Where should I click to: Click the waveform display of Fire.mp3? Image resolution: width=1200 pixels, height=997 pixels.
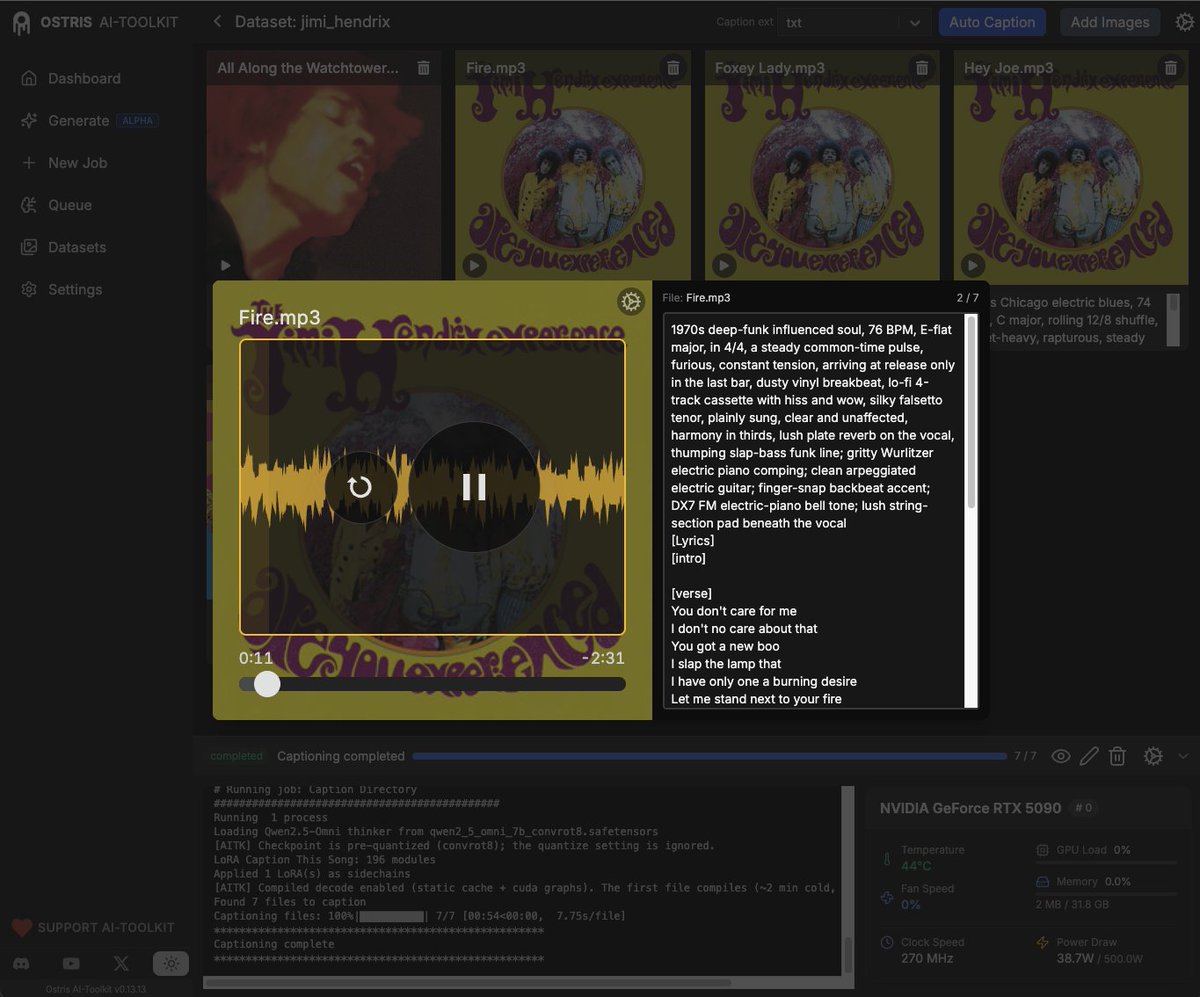pos(432,487)
